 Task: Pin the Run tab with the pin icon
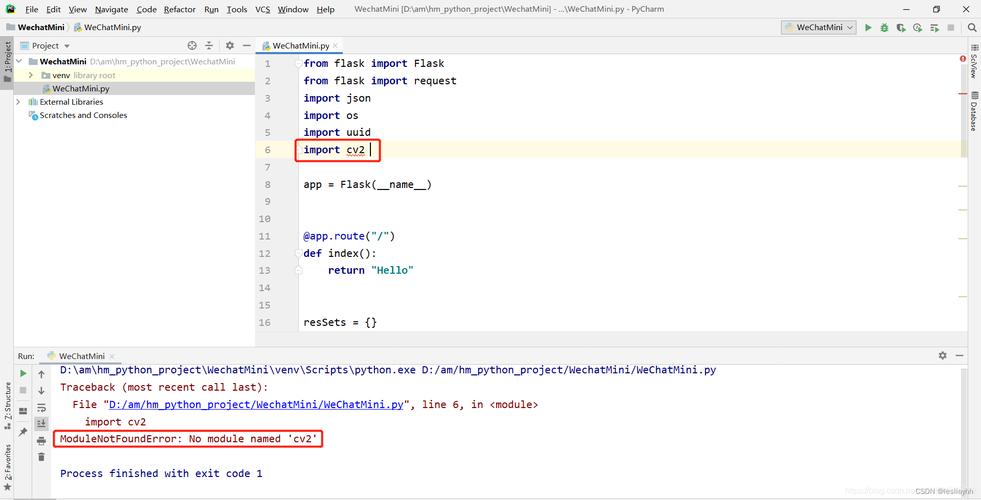pos(23,432)
